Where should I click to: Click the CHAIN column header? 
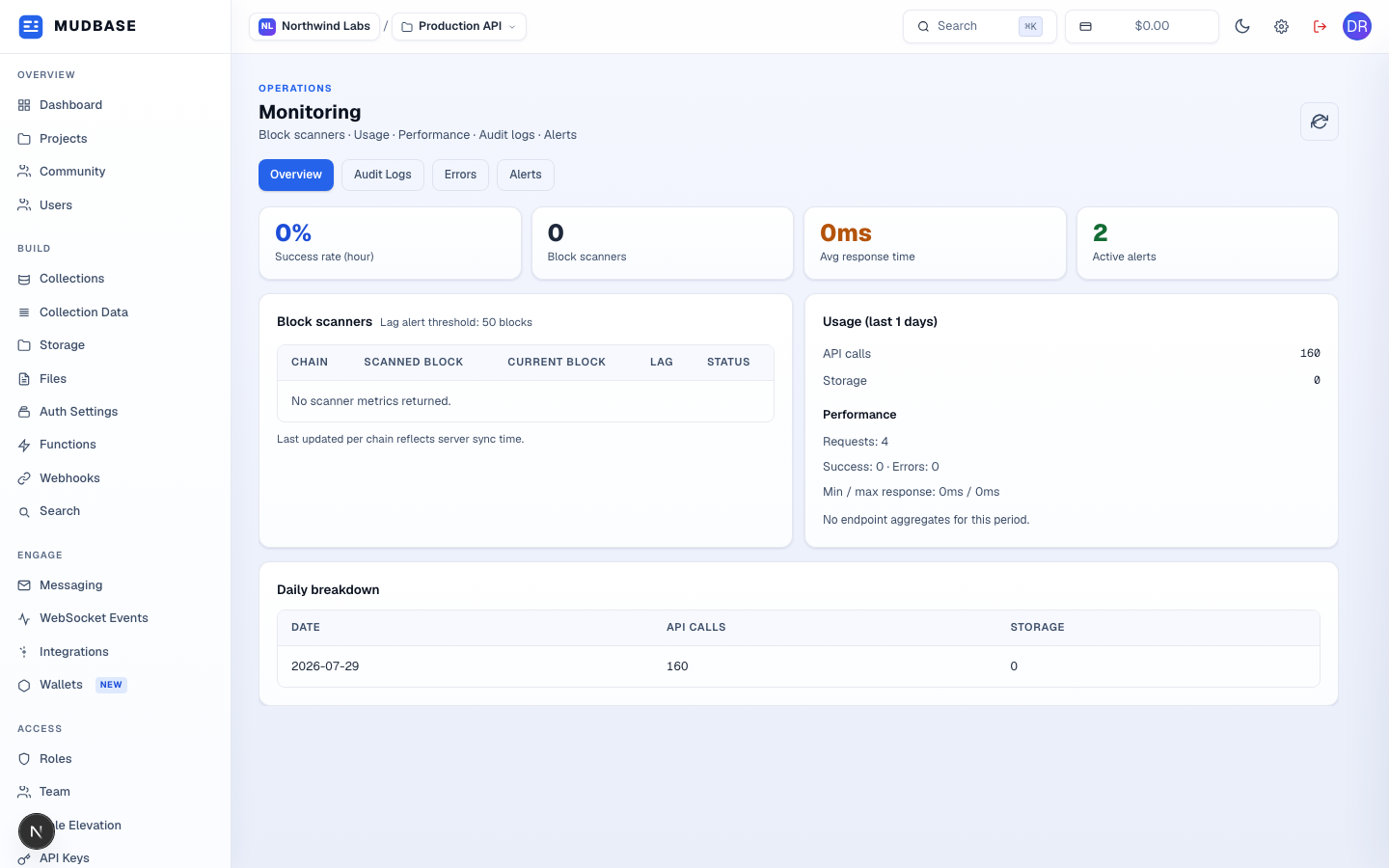tap(310, 363)
